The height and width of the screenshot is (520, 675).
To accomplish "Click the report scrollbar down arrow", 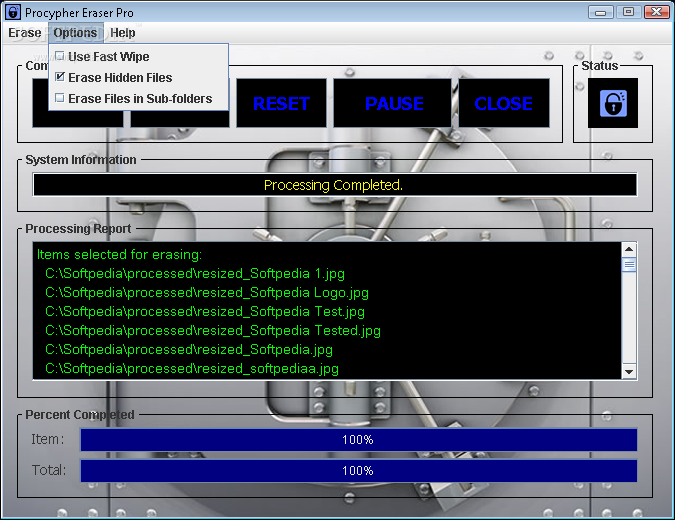I will (x=629, y=372).
